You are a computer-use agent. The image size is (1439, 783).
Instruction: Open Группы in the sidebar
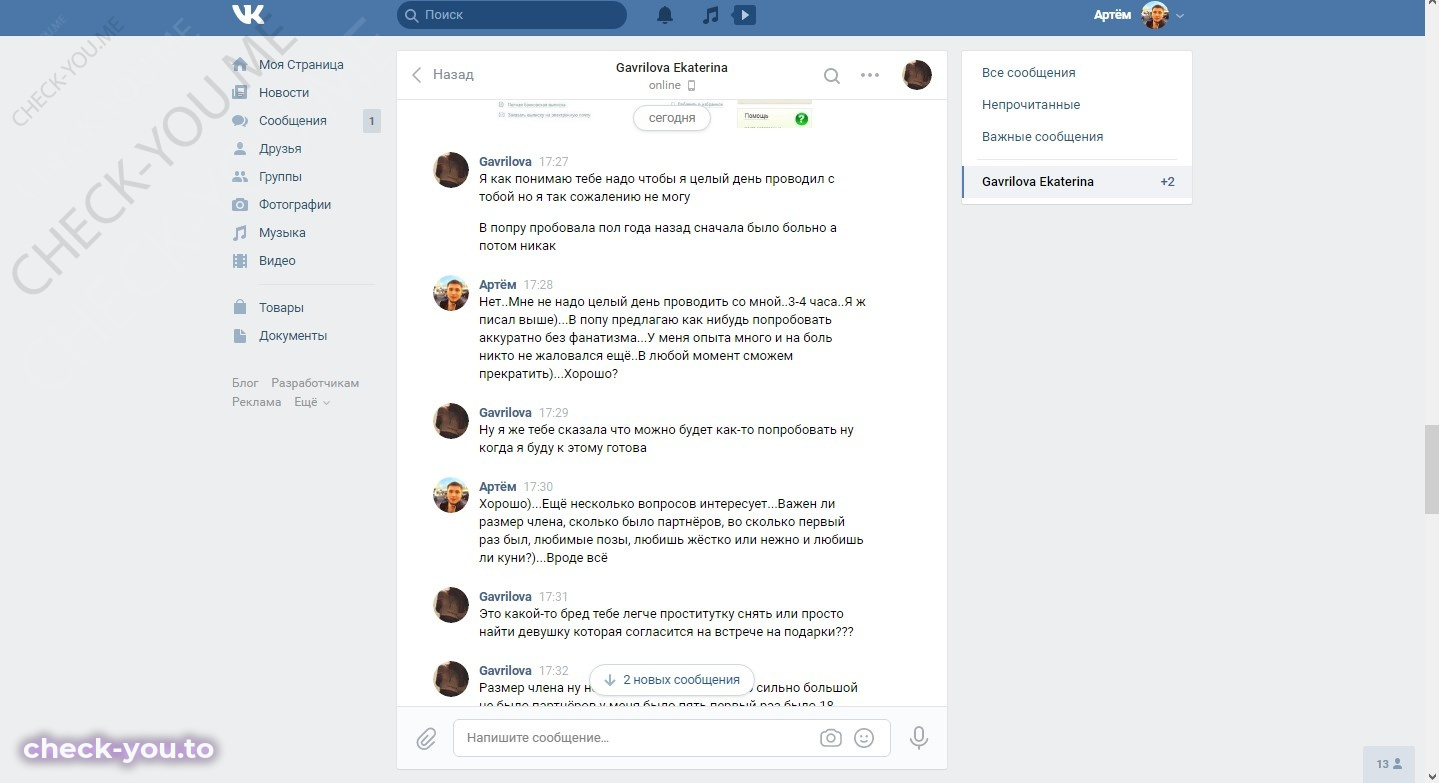point(280,177)
